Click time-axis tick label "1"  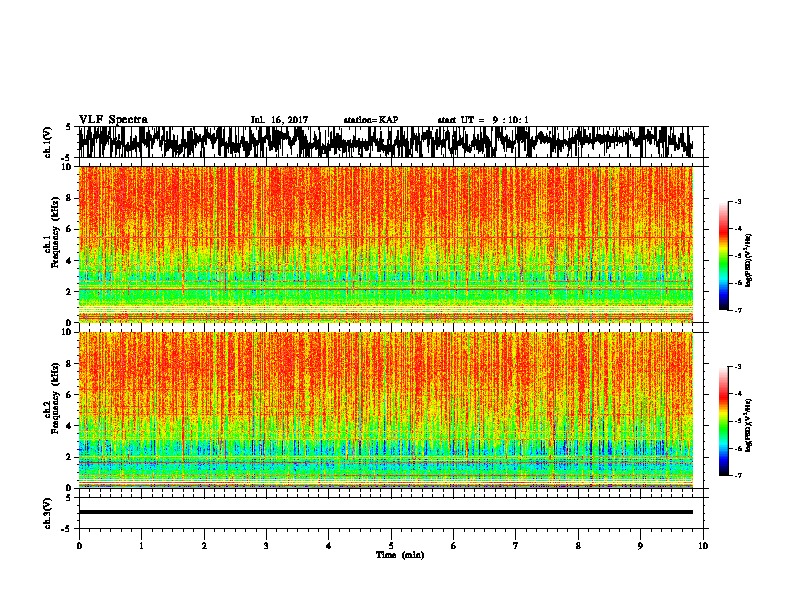(x=141, y=546)
